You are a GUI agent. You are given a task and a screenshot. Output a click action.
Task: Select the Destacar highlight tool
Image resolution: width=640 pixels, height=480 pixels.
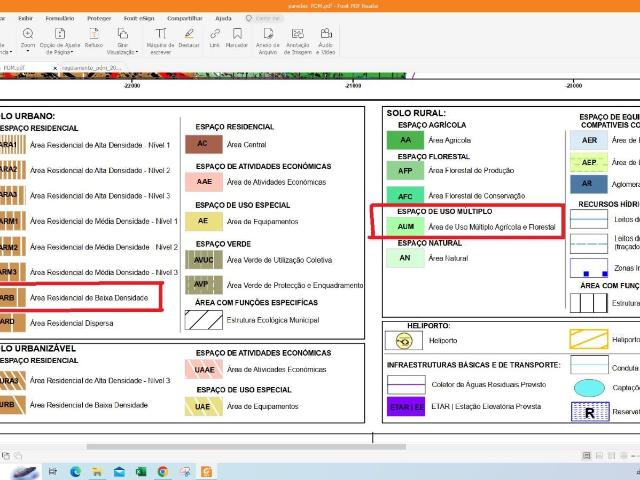coord(189,39)
